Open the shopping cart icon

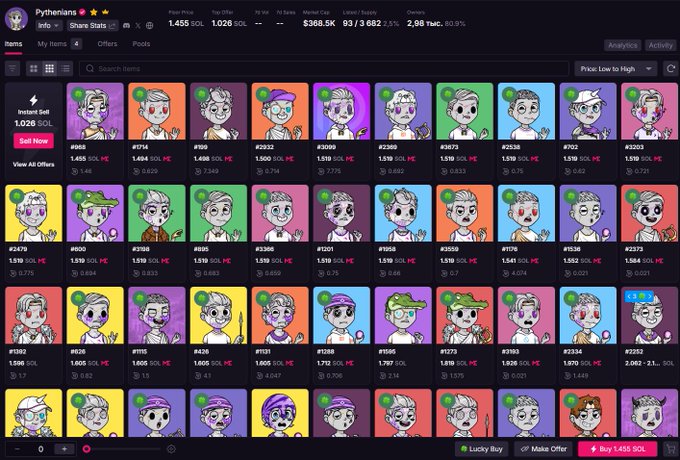point(671,449)
